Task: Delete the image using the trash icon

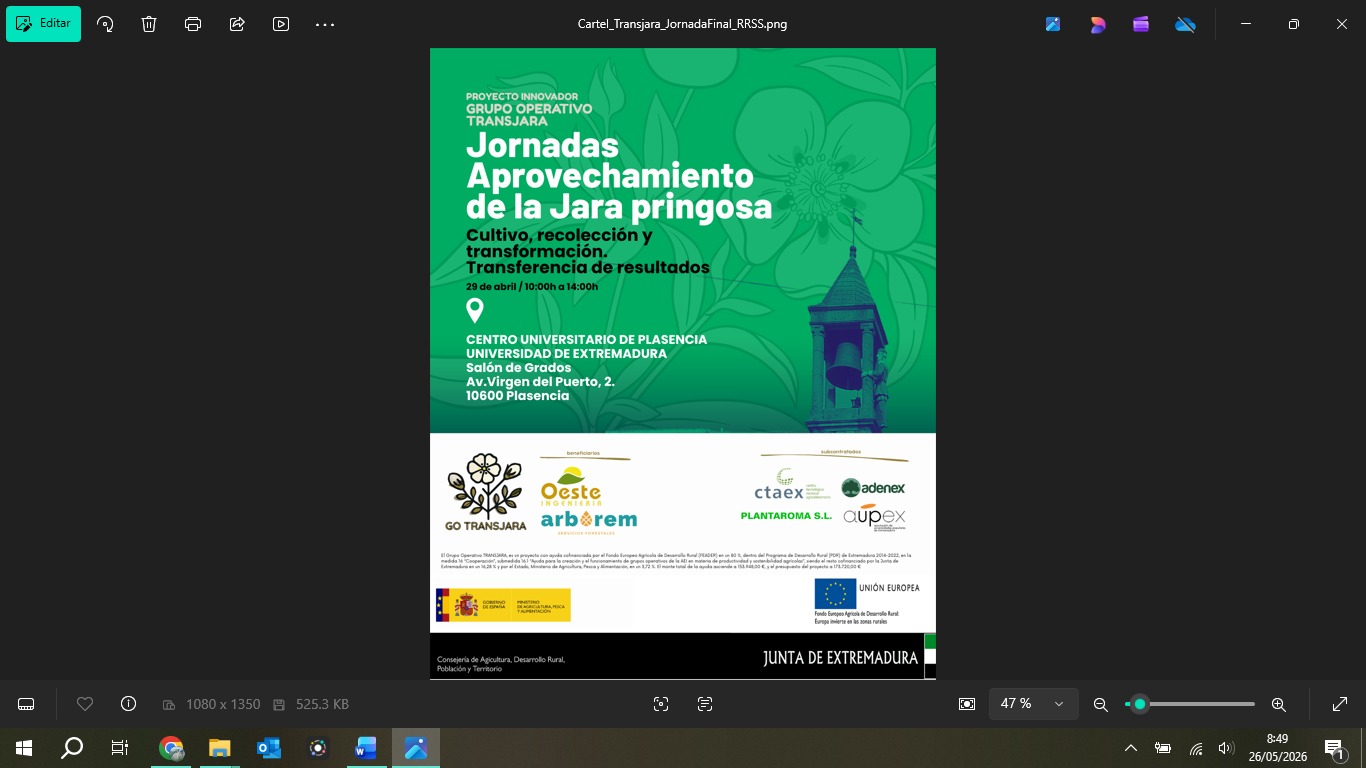Action: [x=149, y=24]
